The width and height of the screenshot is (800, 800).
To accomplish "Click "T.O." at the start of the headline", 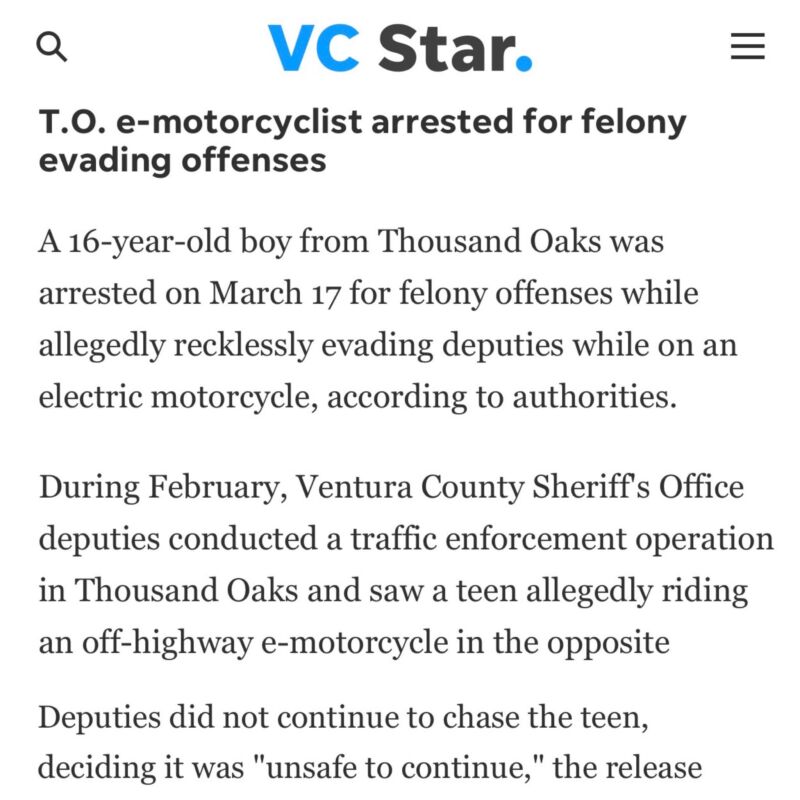I will (72, 121).
